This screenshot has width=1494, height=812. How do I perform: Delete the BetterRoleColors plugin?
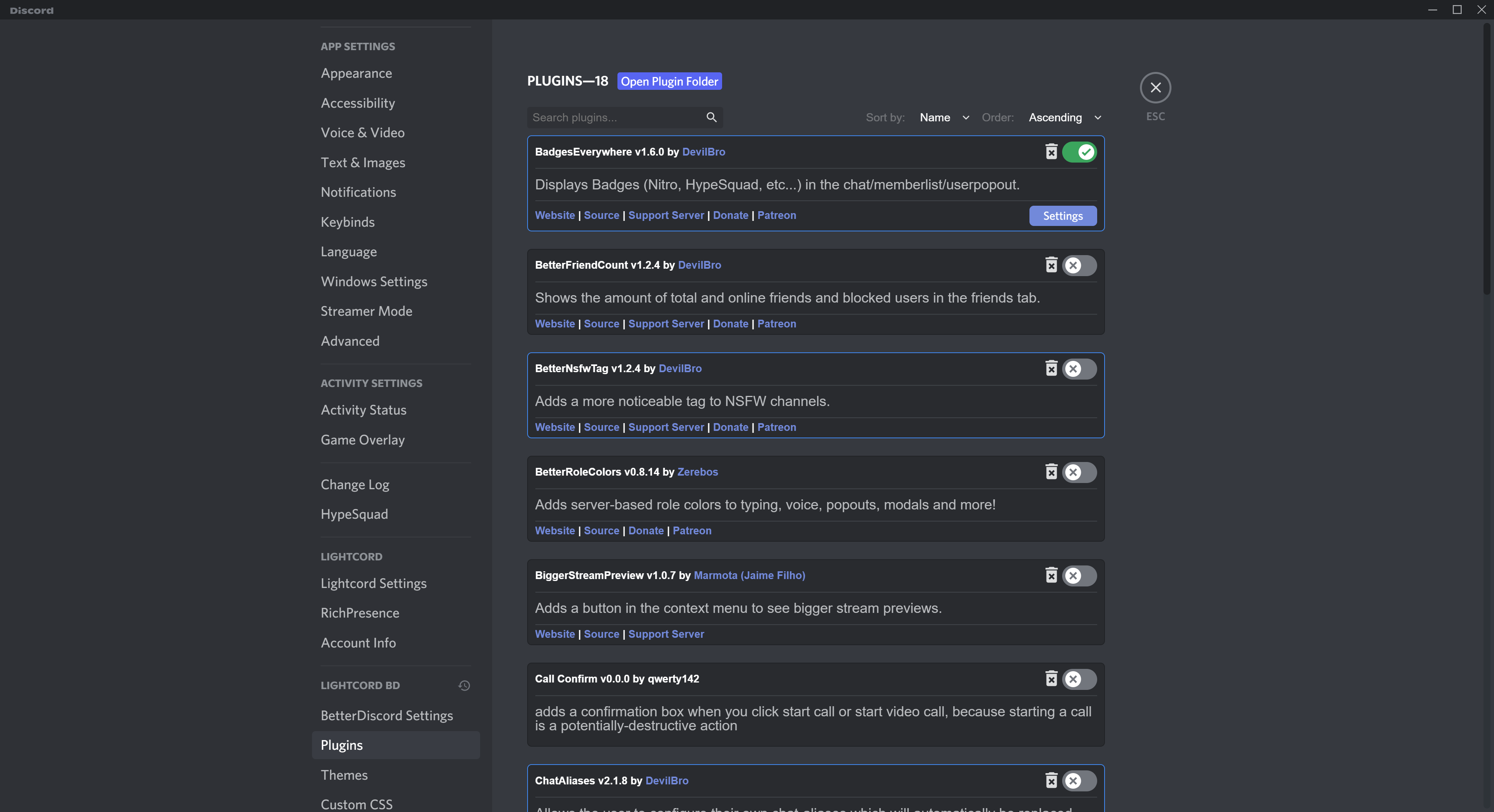coord(1052,472)
